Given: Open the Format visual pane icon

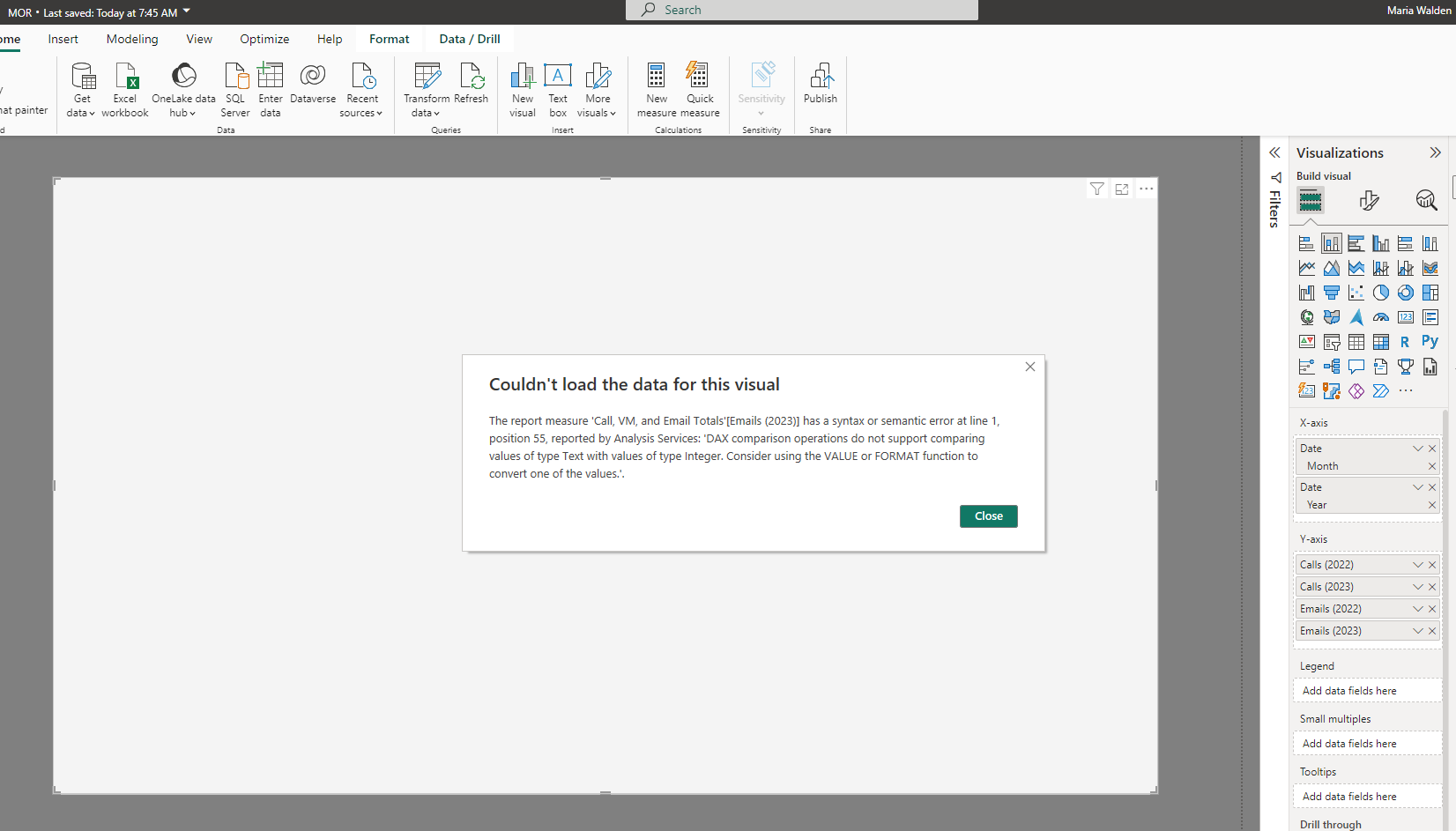Looking at the screenshot, I should tap(1369, 200).
